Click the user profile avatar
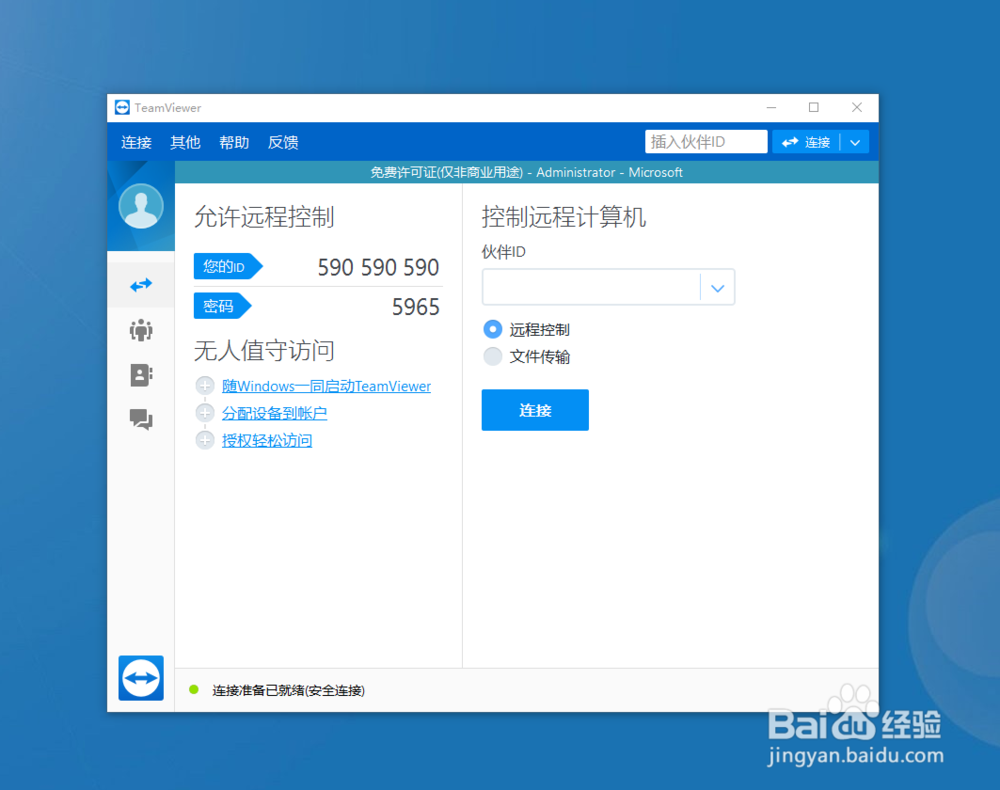This screenshot has height=790, width=1000. [141, 206]
